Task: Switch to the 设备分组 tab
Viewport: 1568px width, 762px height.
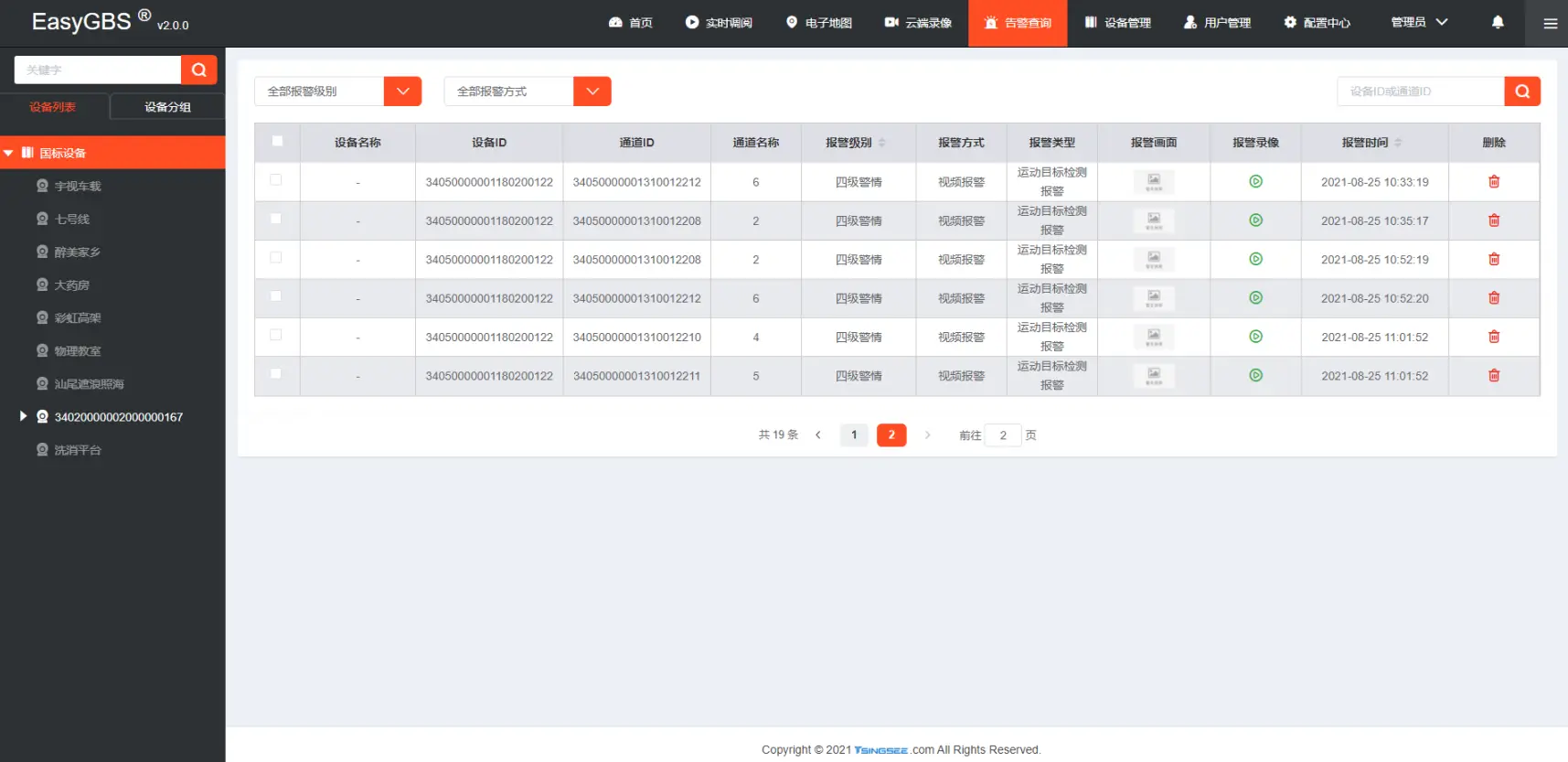Action: tap(167, 107)
